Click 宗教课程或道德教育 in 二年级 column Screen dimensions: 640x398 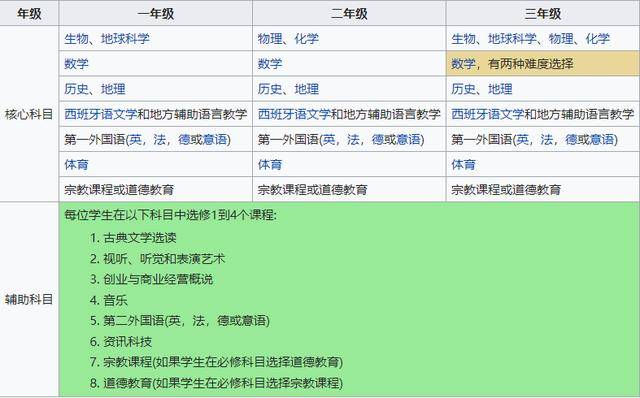[313, 190]
